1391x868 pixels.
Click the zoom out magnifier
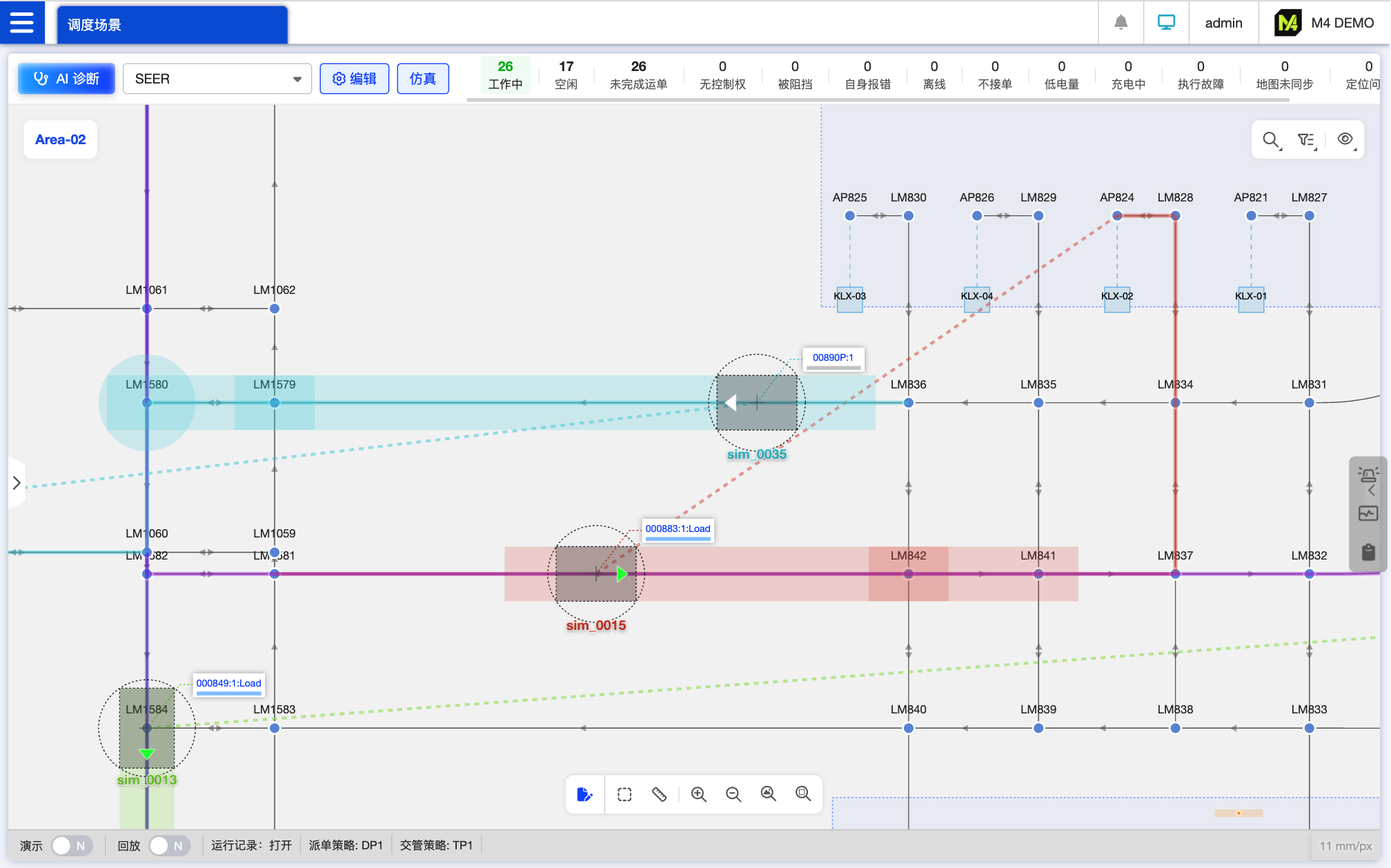[733, 794]
